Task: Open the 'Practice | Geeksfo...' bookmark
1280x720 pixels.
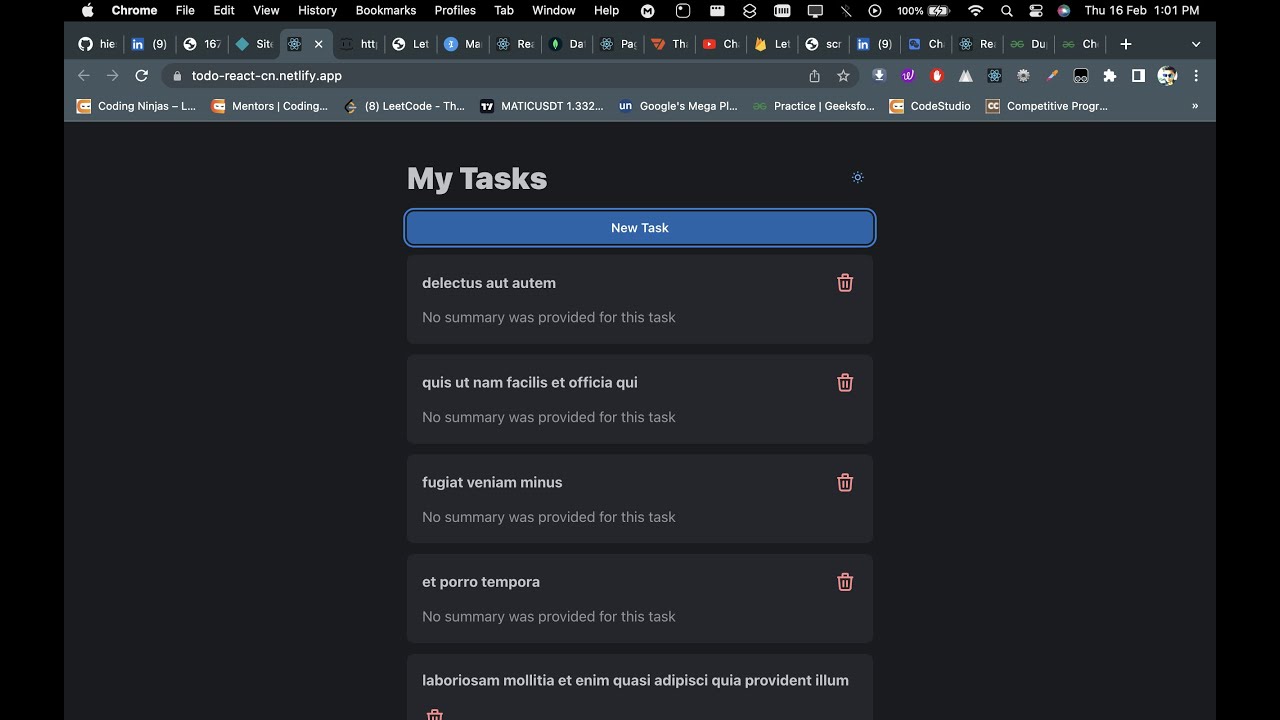Action: point(814,106)
